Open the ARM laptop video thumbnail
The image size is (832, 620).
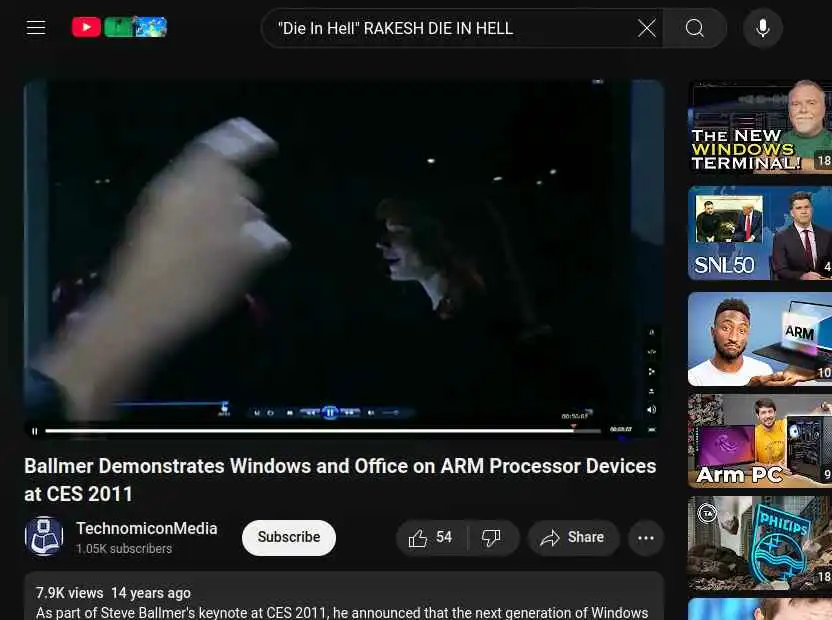[x=760, y=339]
